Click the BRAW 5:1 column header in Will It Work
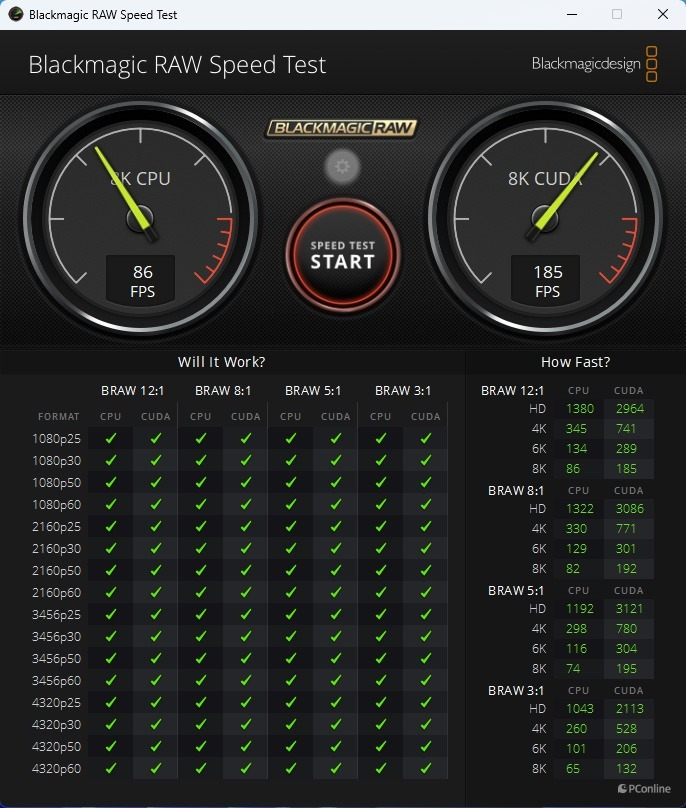 (313, 391)
